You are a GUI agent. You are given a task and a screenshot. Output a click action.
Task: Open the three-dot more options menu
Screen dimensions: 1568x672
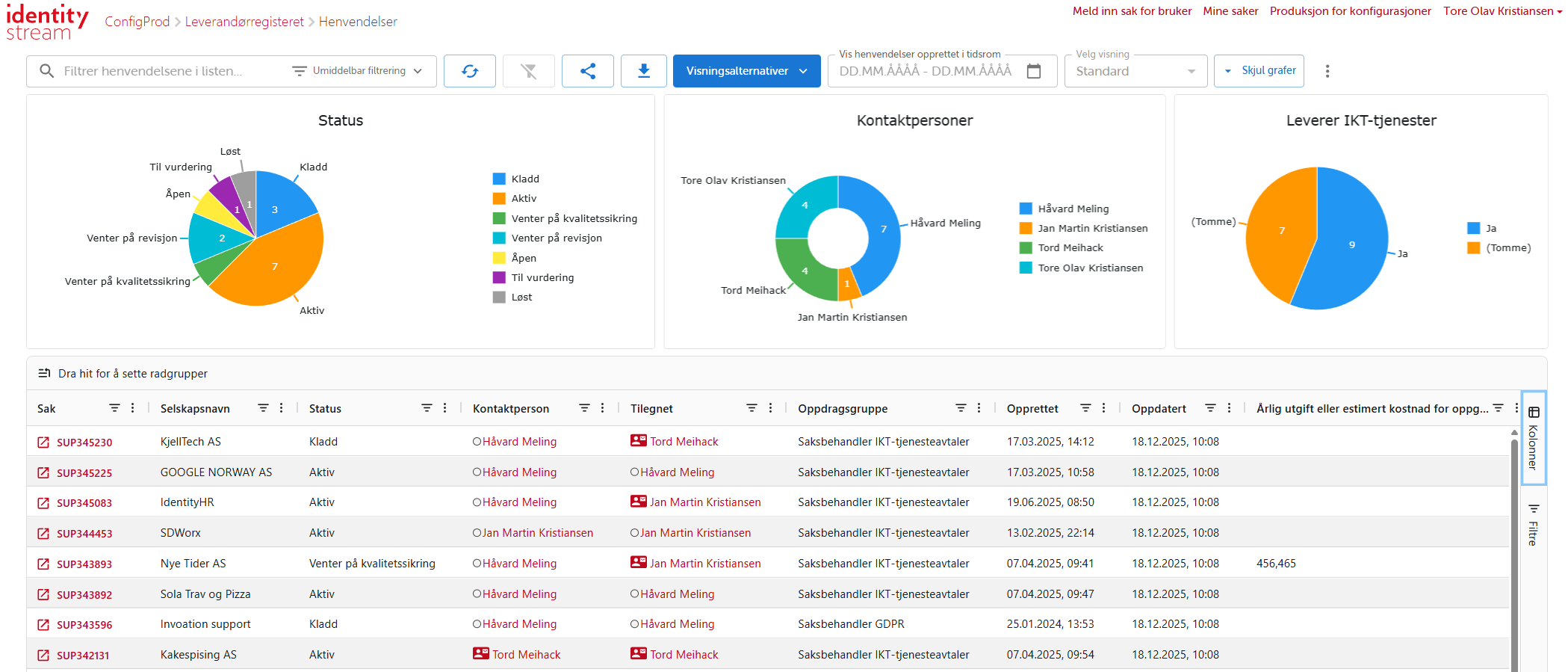[1327, 71]
